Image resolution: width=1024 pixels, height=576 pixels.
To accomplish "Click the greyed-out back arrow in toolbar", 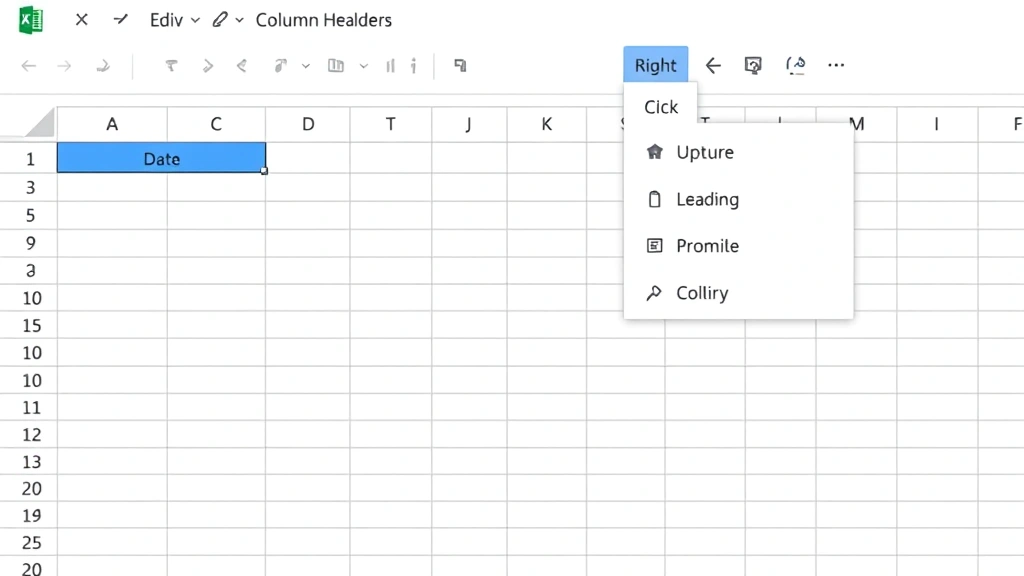I will tap(29, 66).
